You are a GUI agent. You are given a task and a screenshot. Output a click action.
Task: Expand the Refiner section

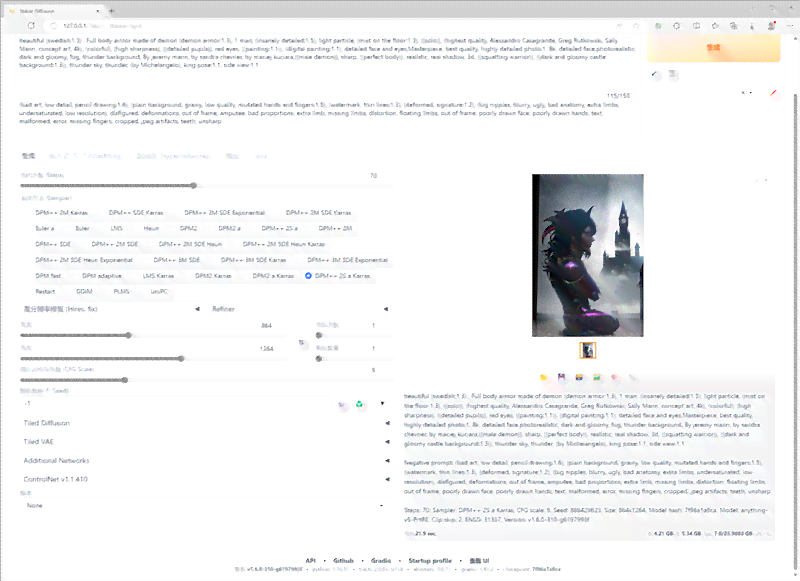[x=300, y=309]
